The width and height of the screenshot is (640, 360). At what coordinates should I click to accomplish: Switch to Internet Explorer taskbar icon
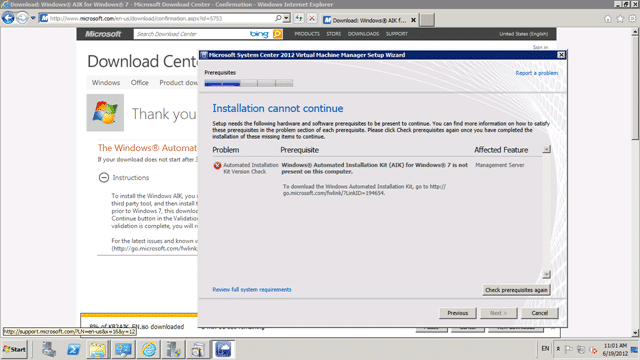point(149,349)
